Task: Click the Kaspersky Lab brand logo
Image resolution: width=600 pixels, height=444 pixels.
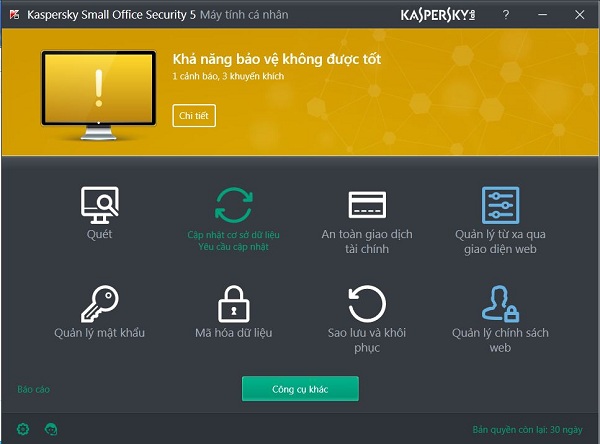Action: pos(438,15)
